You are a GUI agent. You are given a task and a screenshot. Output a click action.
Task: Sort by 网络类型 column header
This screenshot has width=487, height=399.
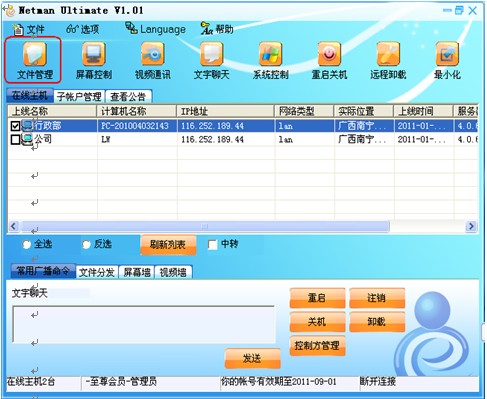click(x=304, y=111)
